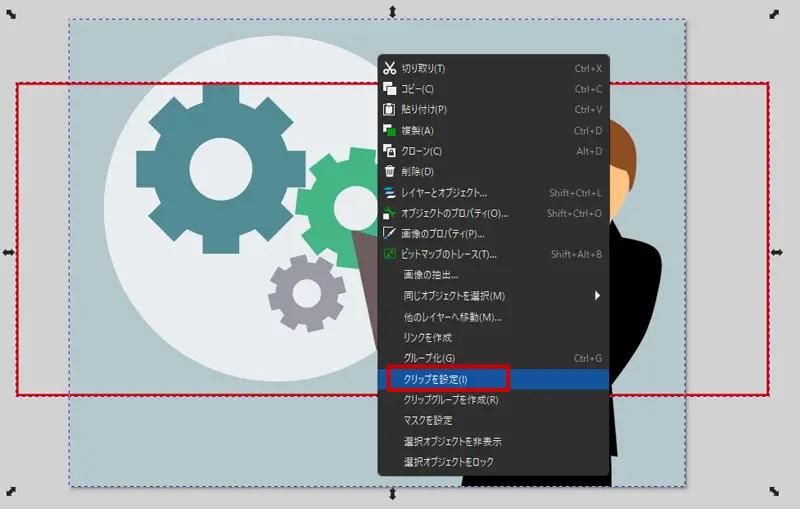Click the left-middle horizontal scale handle
Screen dimensions: 800x509
[9, 252]
